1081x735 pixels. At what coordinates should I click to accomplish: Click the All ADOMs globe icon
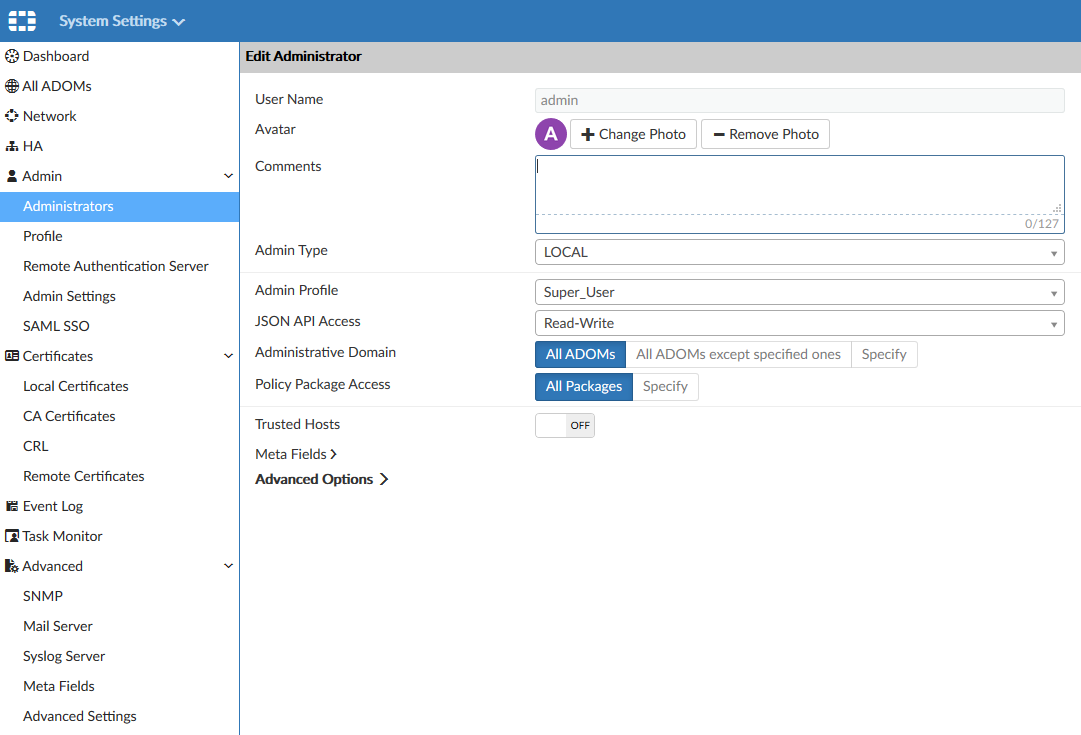pos(12,87)
